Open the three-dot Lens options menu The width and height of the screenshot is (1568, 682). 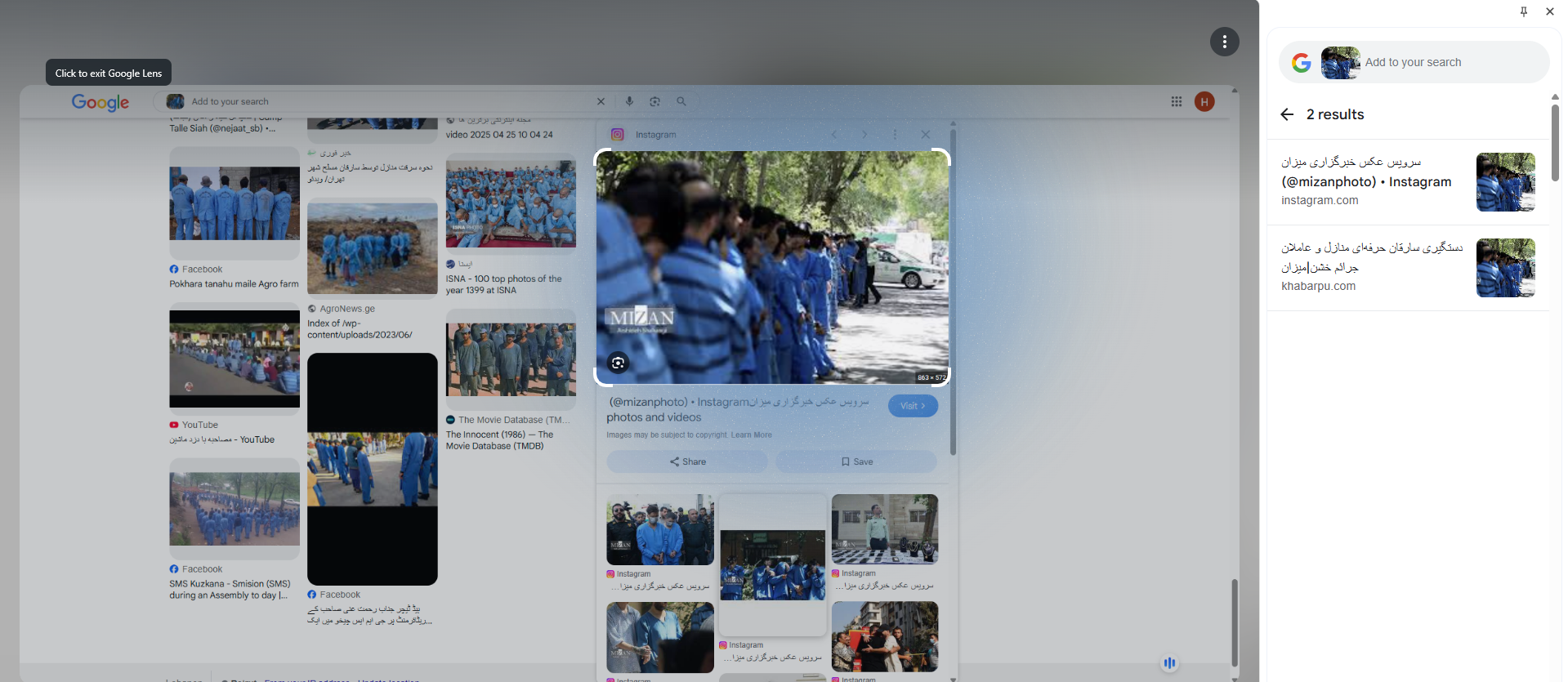(1224, 42)
